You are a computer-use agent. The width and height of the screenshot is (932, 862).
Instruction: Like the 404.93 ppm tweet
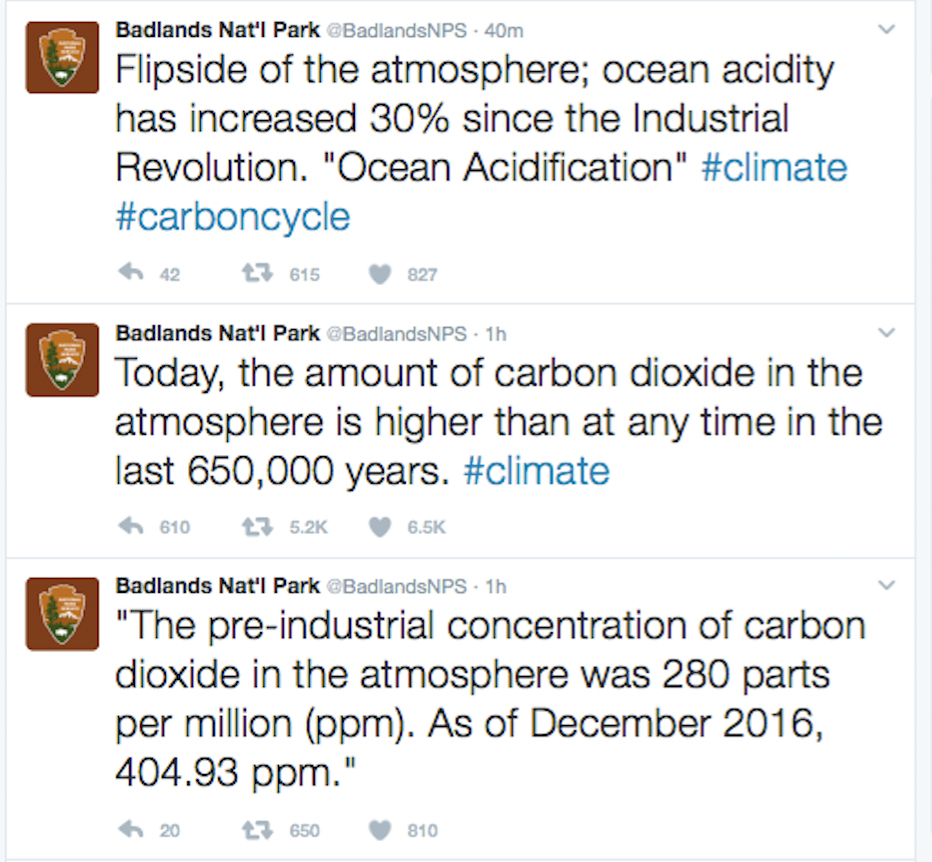[380, 830]
